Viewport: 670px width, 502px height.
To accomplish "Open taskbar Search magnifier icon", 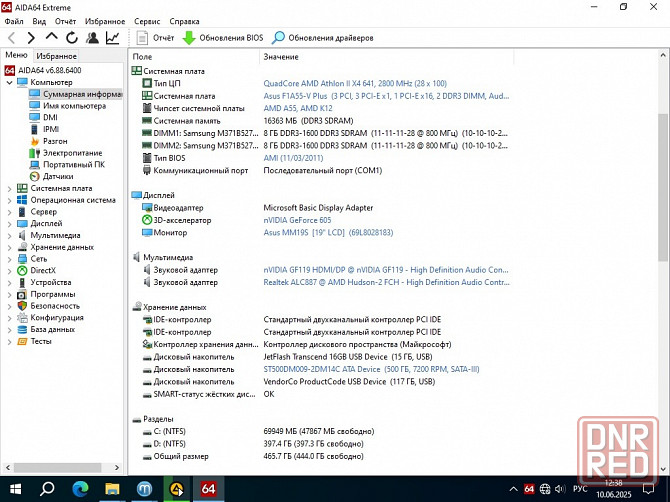I will click(47, 489).
